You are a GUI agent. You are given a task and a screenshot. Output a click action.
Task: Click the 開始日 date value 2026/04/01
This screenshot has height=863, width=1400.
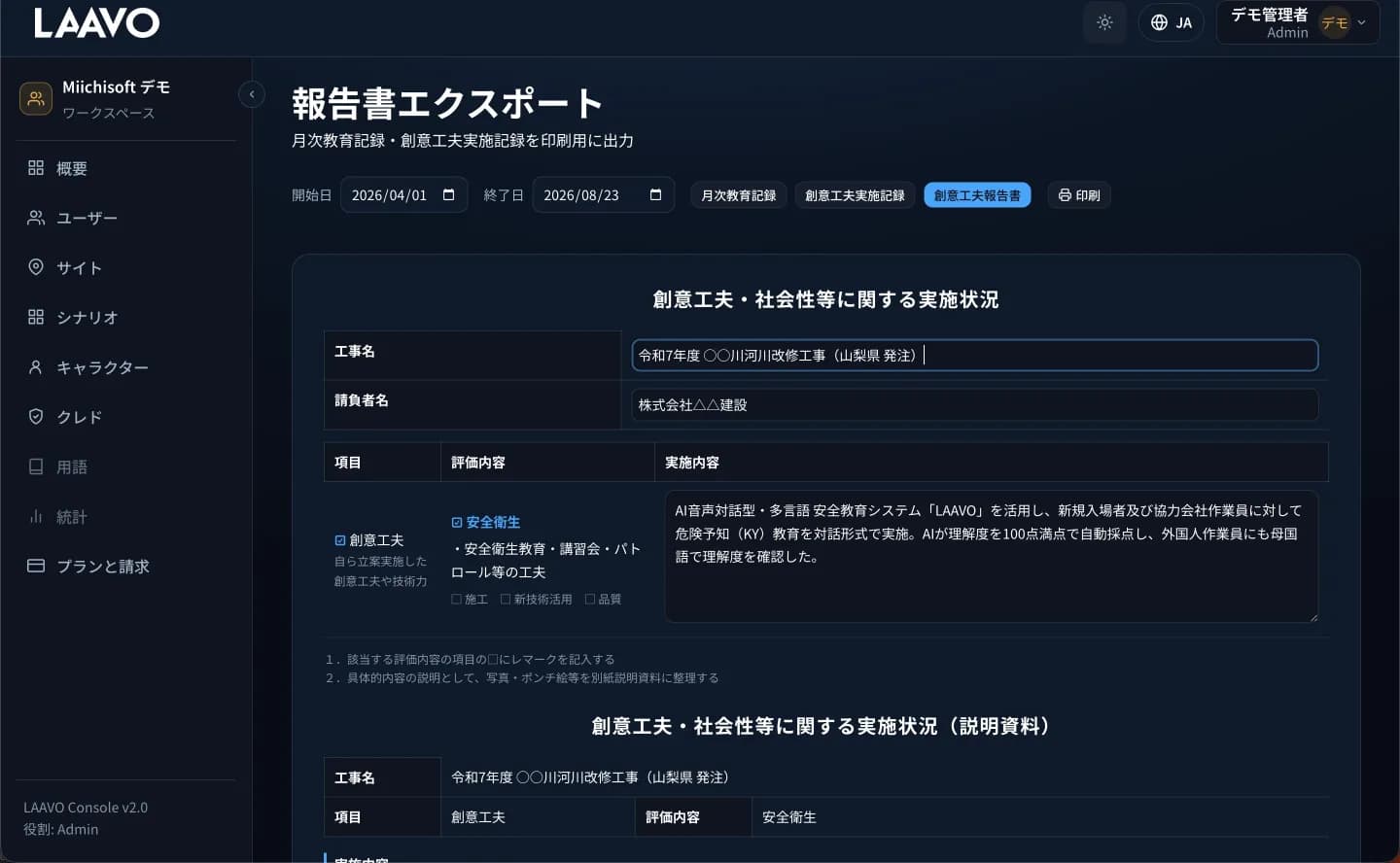pyautogui.click(x=389, y=195)
